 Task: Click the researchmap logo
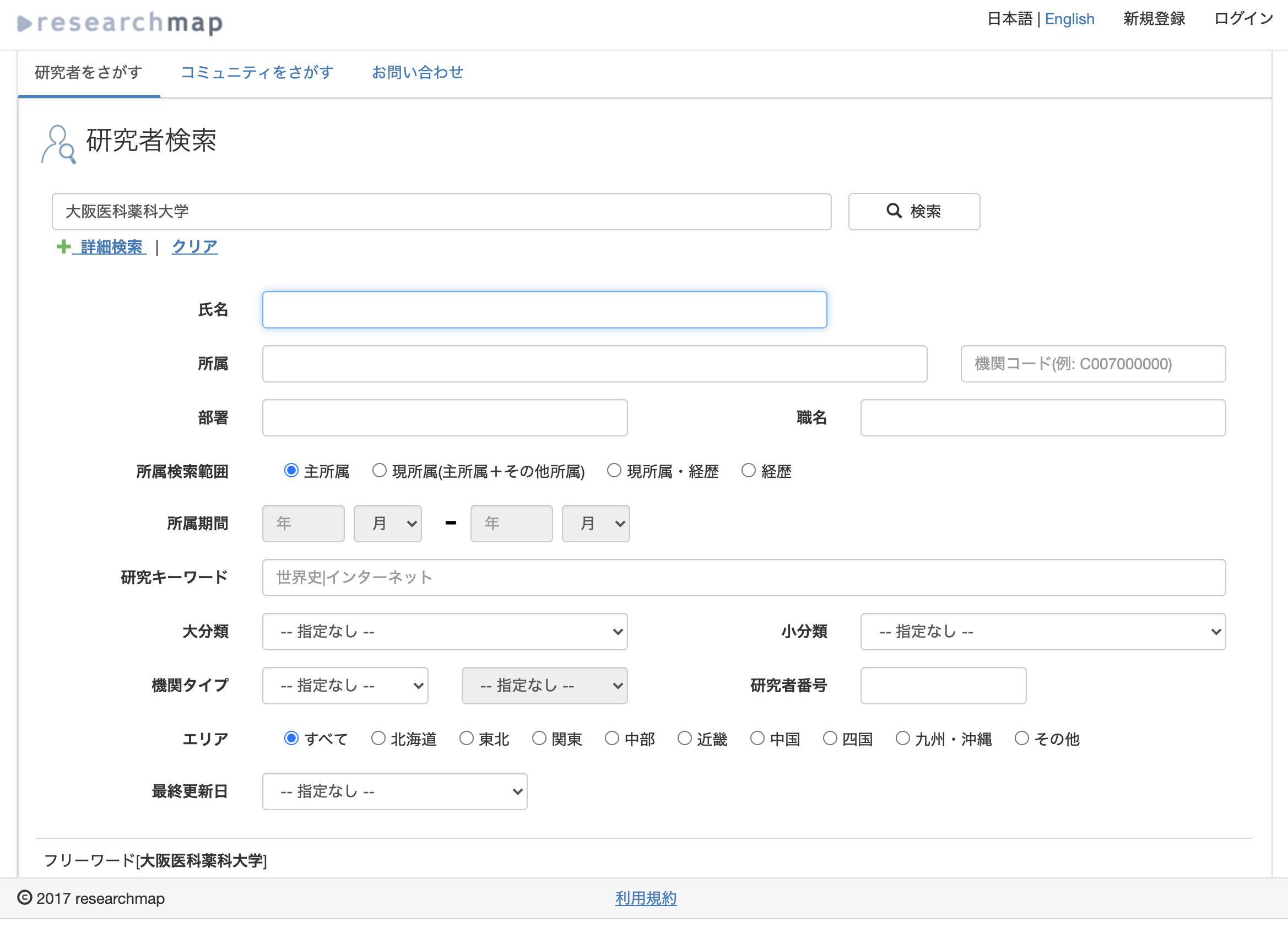[x=120, y=23]
